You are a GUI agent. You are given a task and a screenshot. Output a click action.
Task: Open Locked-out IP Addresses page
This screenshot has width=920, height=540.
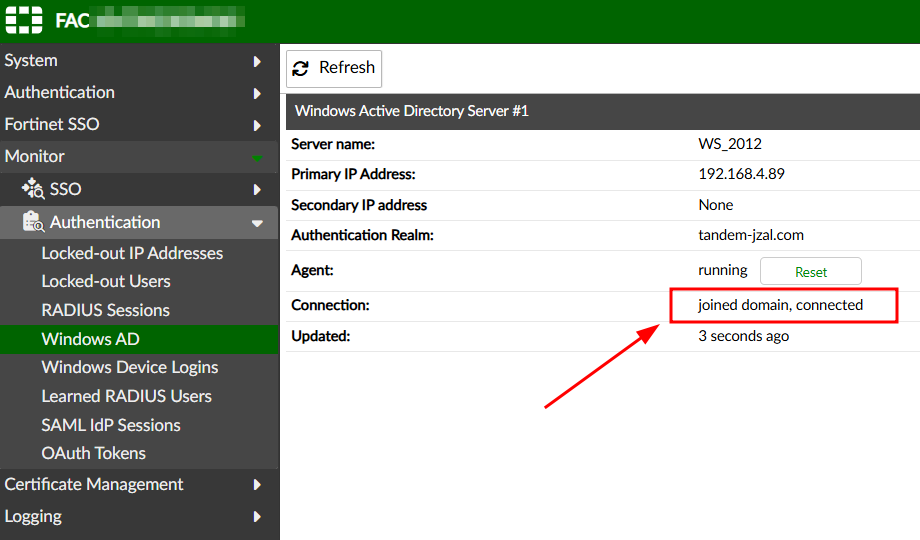point(132,253)
